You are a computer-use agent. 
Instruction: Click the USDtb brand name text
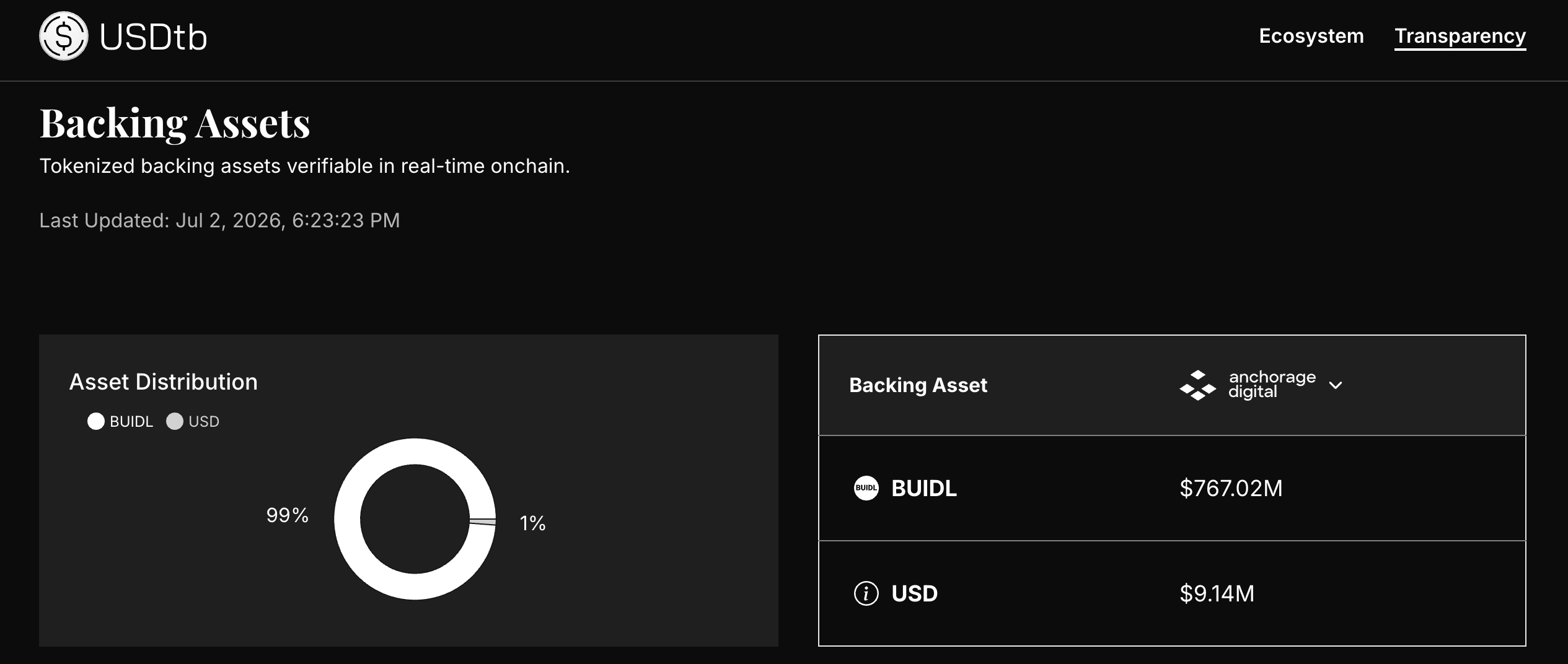[x=153, y=37]
